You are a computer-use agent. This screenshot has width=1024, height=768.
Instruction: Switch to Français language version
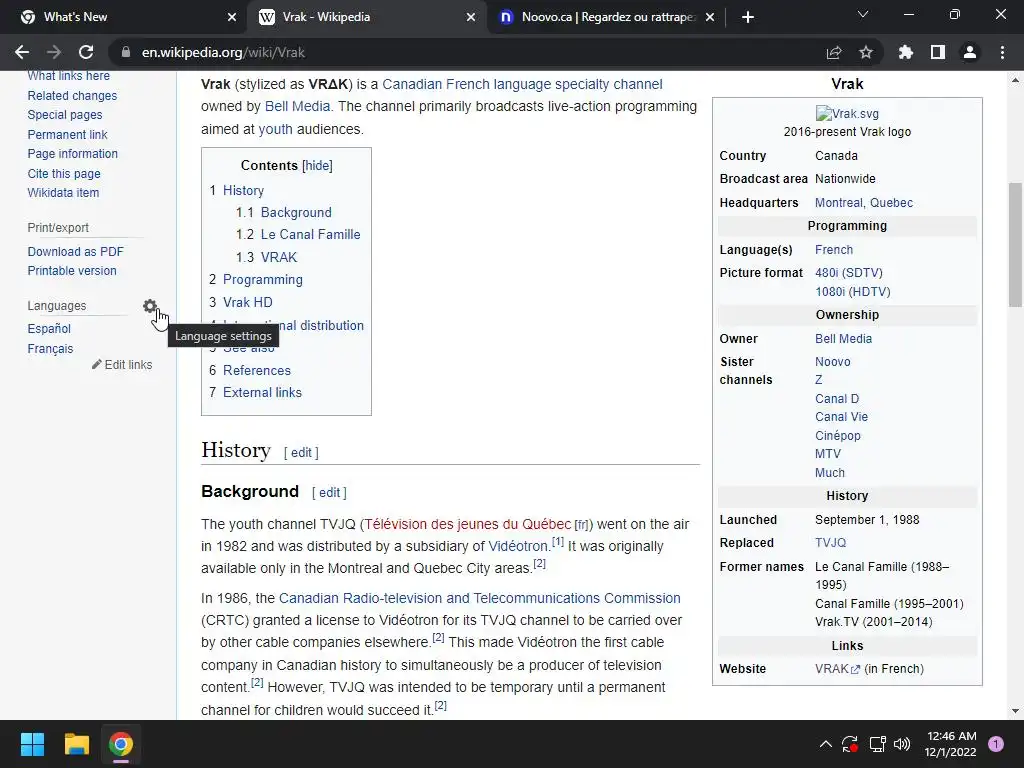[50, 349]
